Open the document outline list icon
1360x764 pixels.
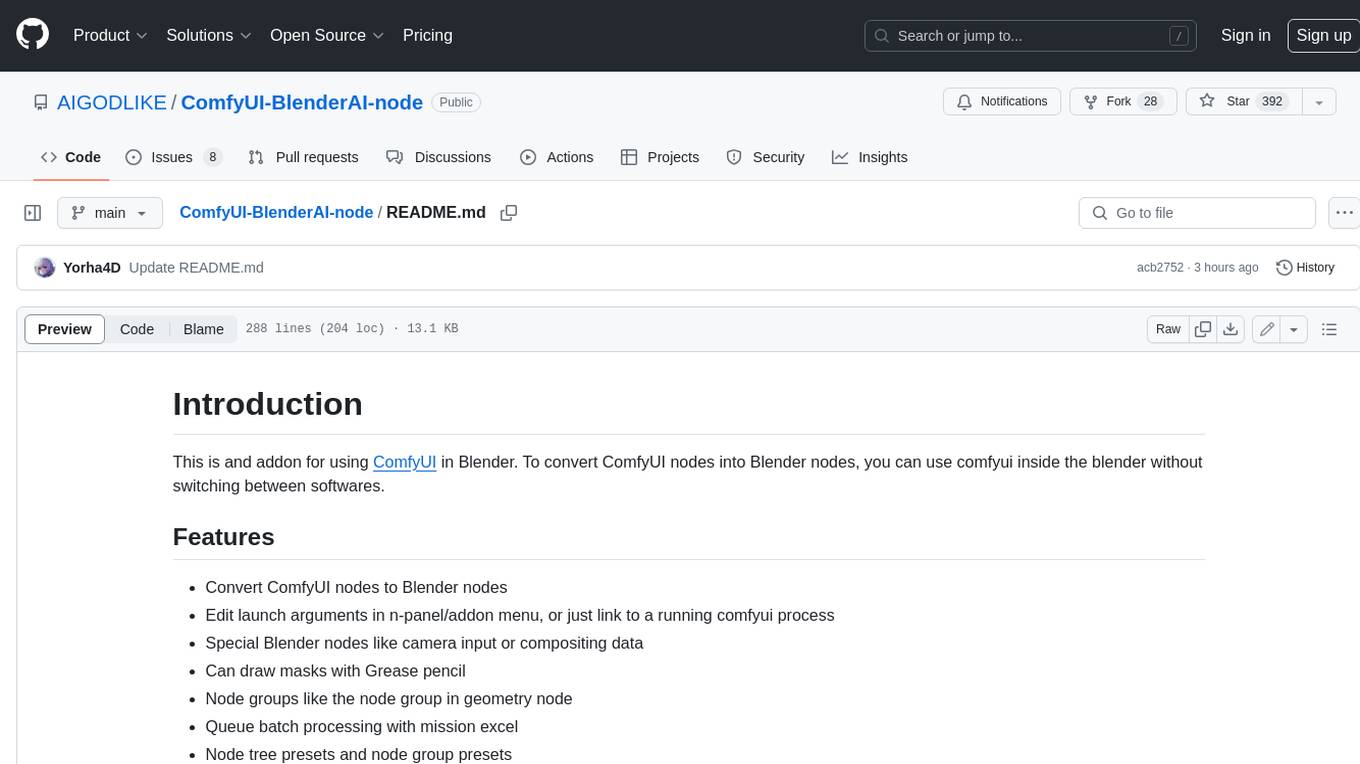(x=1329, y=329)
